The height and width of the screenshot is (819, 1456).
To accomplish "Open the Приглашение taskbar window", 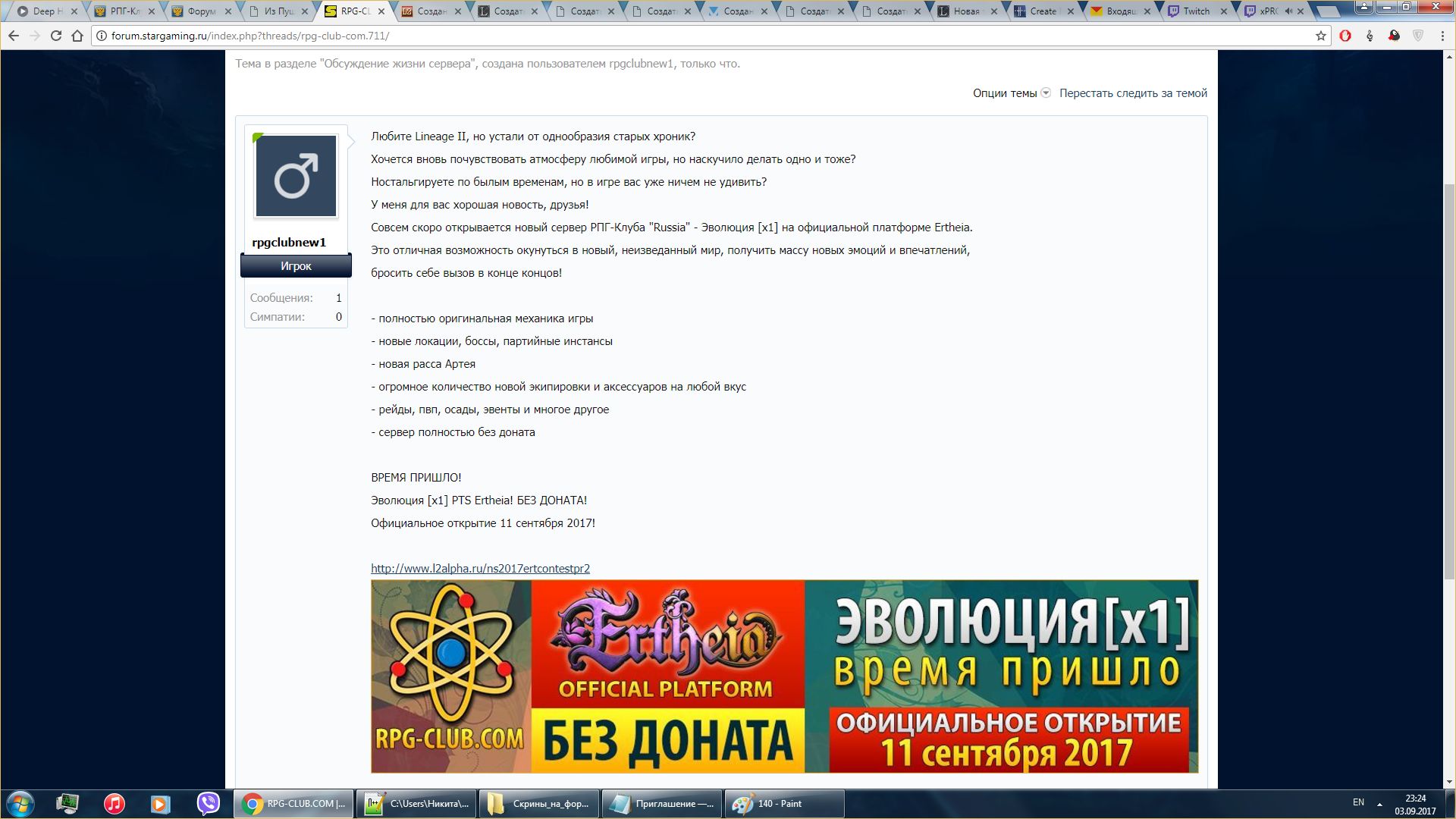I will [x=662, y=804].
